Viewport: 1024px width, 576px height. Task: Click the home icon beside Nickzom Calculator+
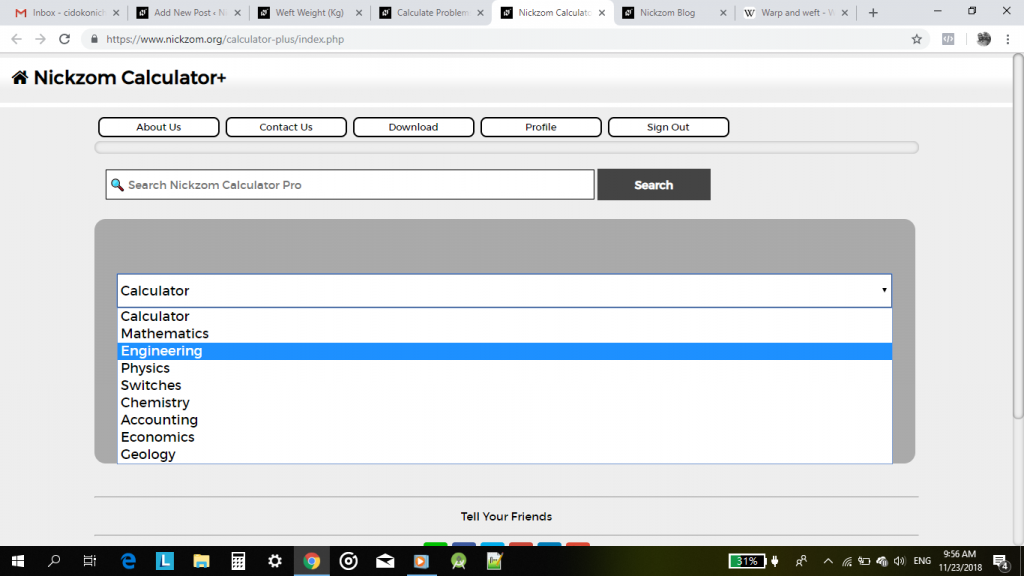(x=20, y=78)
